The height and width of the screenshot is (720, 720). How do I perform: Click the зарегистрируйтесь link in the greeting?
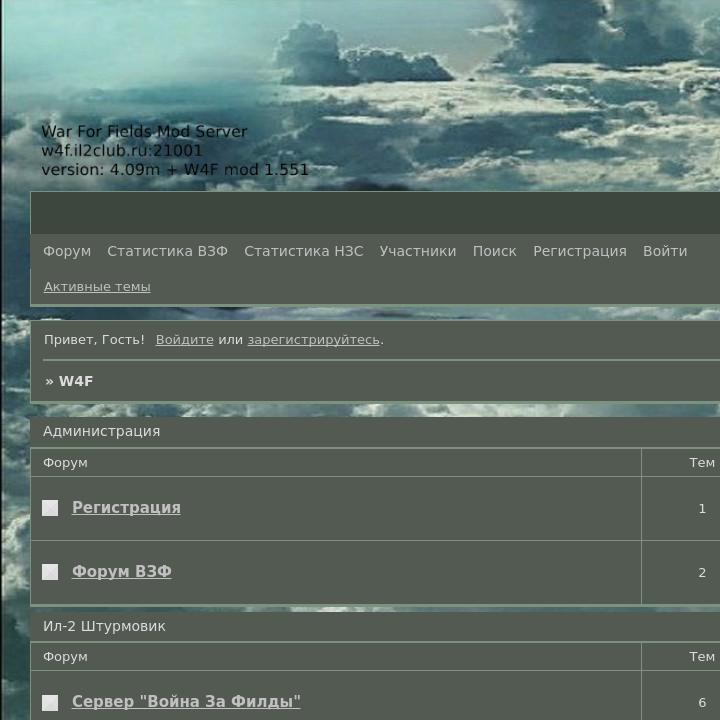pos(313,340)
